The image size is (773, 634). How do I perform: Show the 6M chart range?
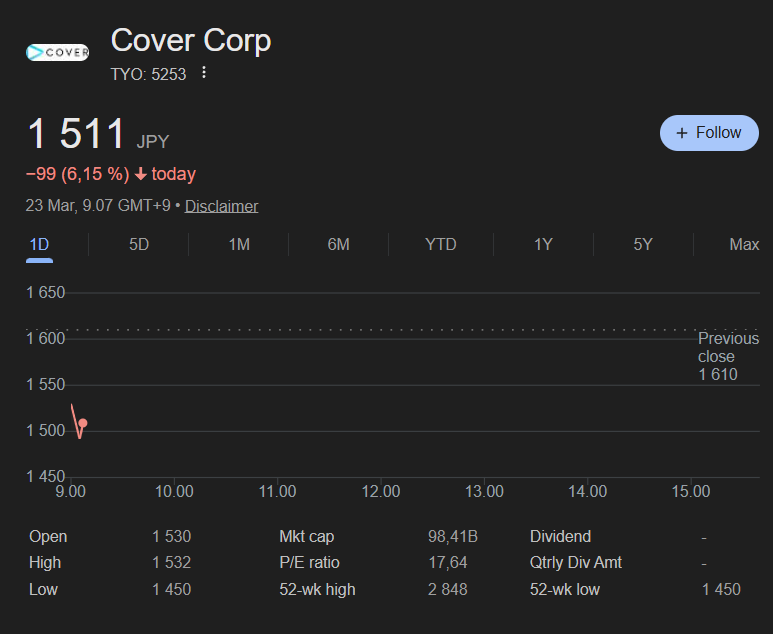point(339,245)
